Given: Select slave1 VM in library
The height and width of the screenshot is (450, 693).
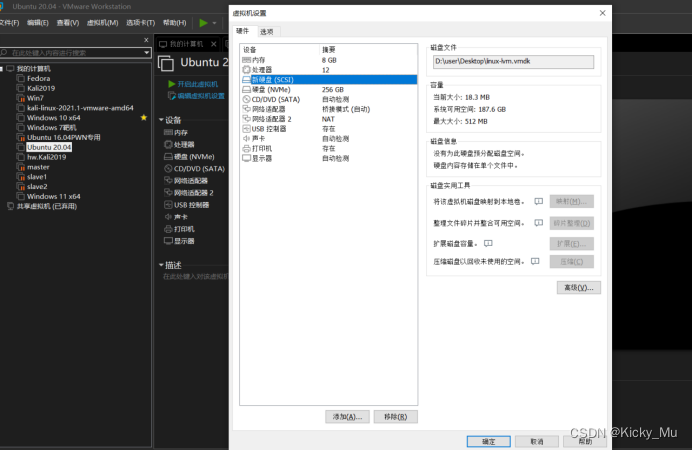Looking at the screenshot, I should tap(37, 177).
